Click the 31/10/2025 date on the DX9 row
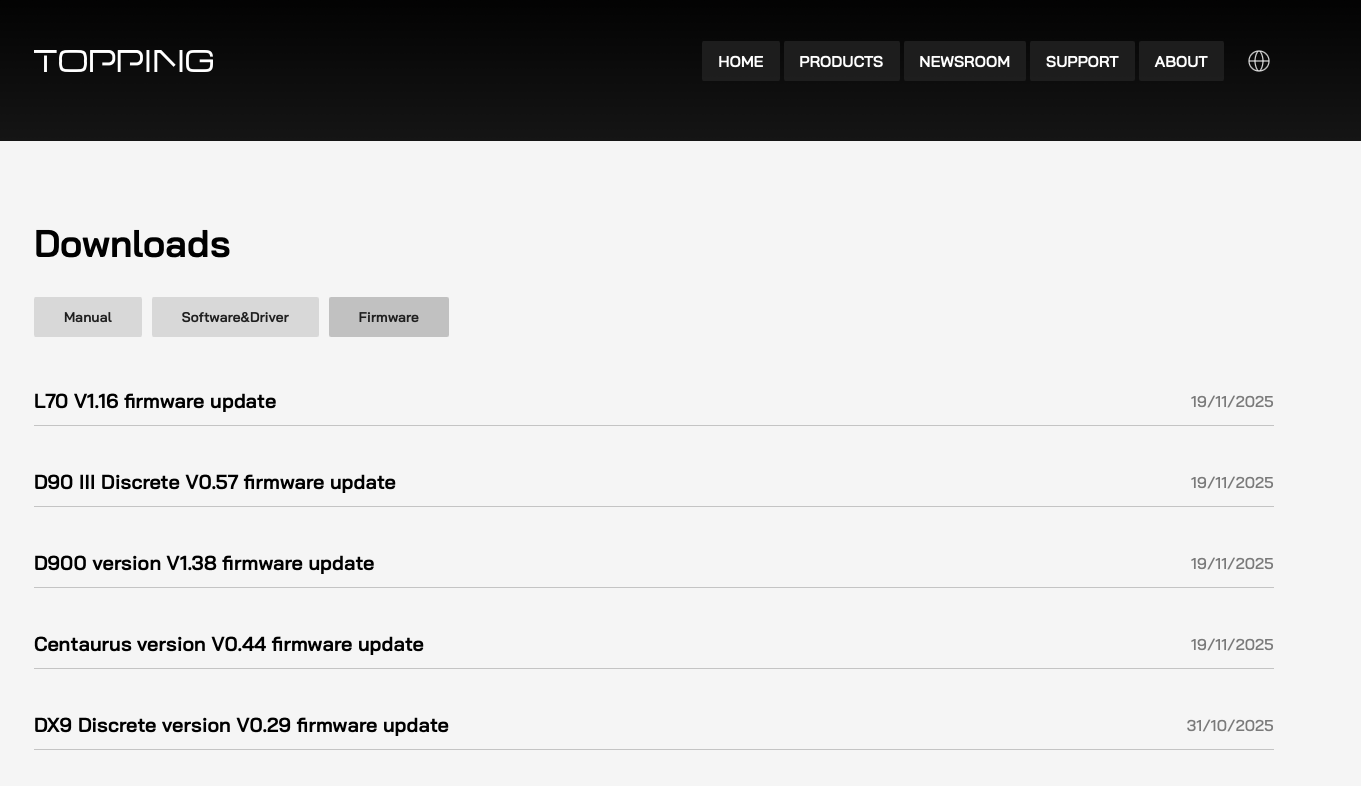The height and width of the screenshot is (786, 1361). tap(1230, 725)
